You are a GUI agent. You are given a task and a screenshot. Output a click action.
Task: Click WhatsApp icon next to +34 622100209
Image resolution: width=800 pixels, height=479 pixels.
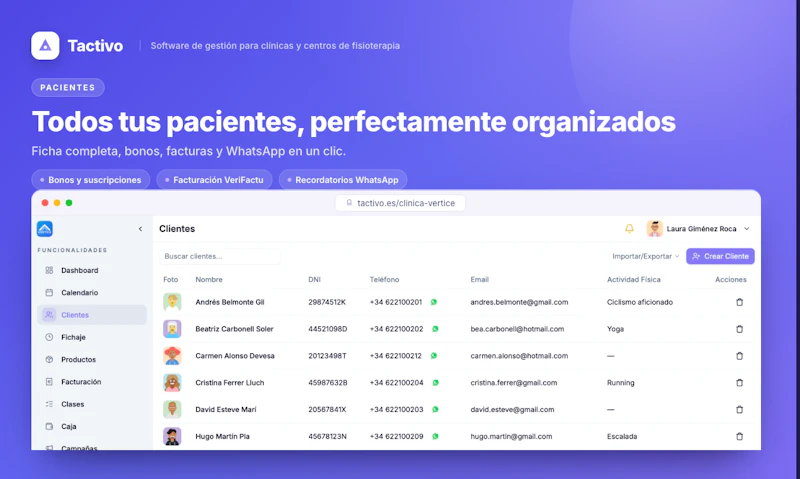click(435, 436)
